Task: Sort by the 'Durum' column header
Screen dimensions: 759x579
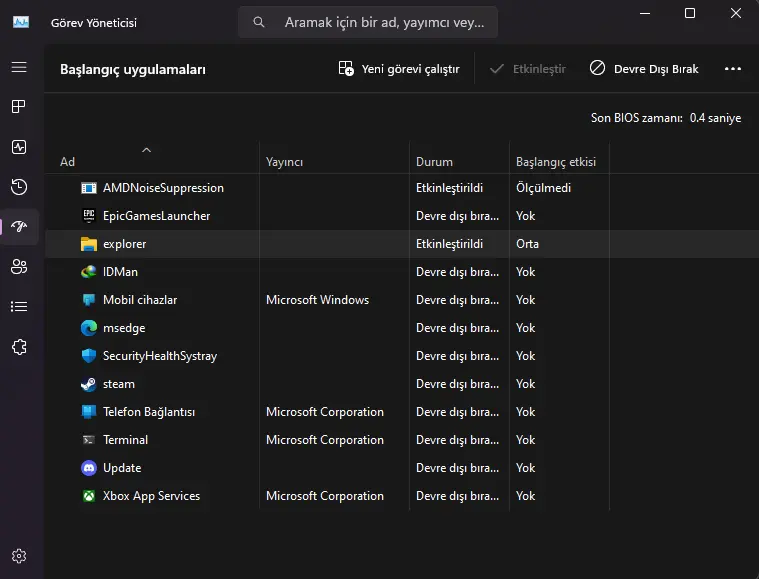Action: (x=434, y=162)
